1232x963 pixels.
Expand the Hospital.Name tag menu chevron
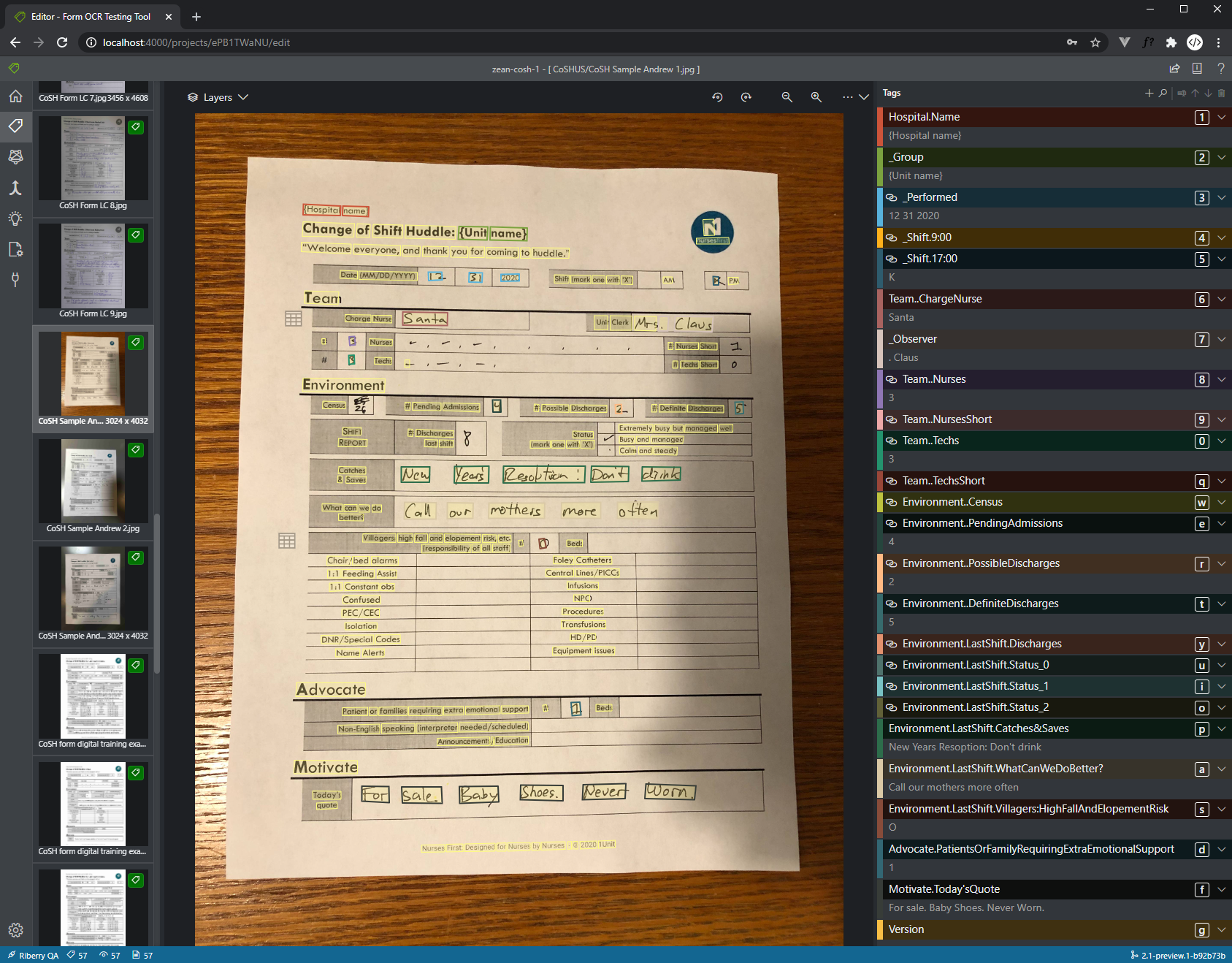(1221, 117)
